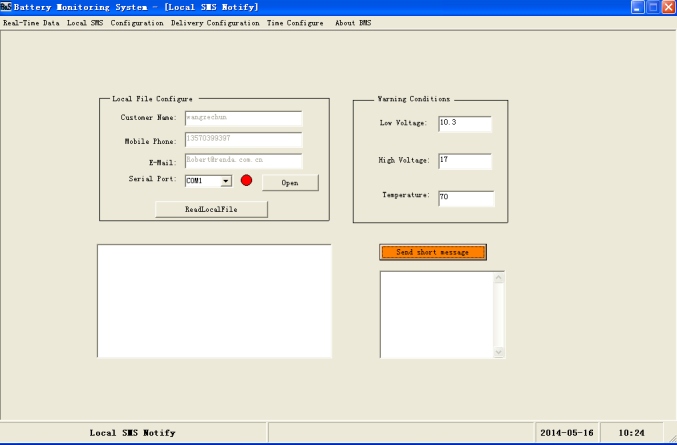Expand the Serial Port COM1 dropdown
Viewport: 677px width, 445px height.
coord(226,181)
